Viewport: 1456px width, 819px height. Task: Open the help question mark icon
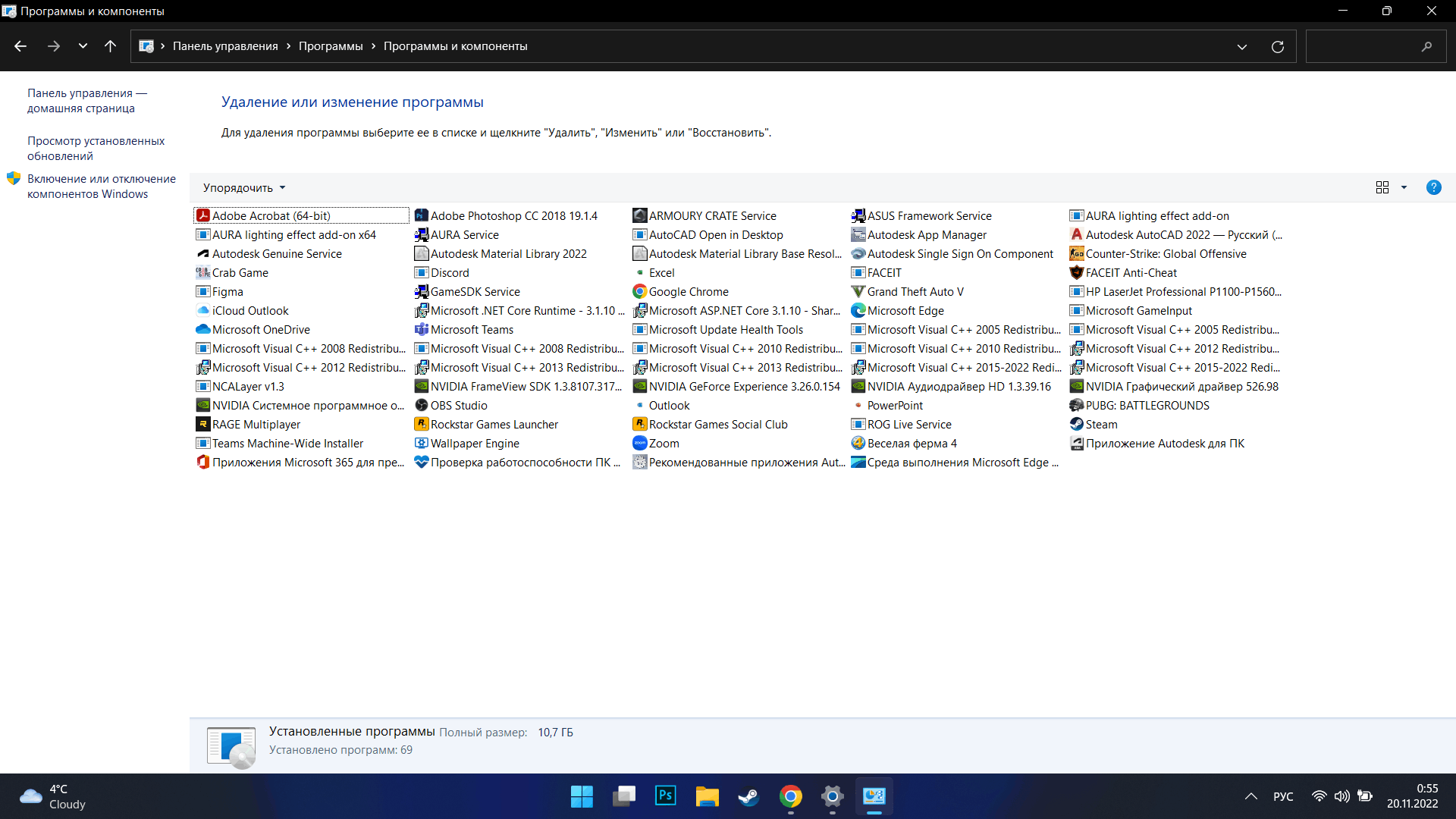(x=1433, y=187)
